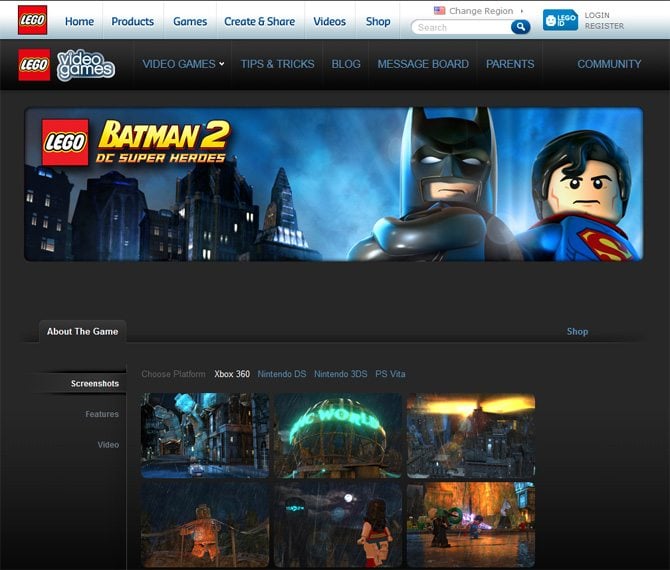Viewport: 670px width, 570px height.
Task: Select the About The Game tab
Action: 82,331
